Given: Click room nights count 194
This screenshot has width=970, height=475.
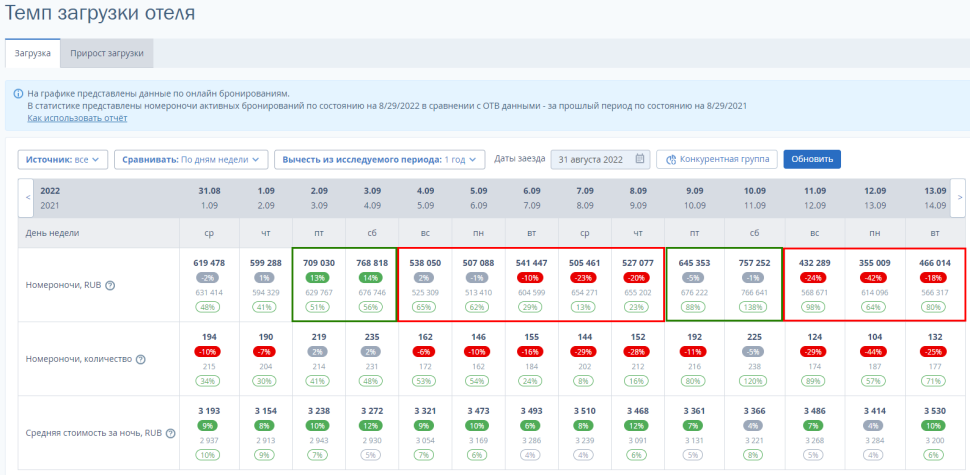Looking at the screenshot, I should 209,337.
